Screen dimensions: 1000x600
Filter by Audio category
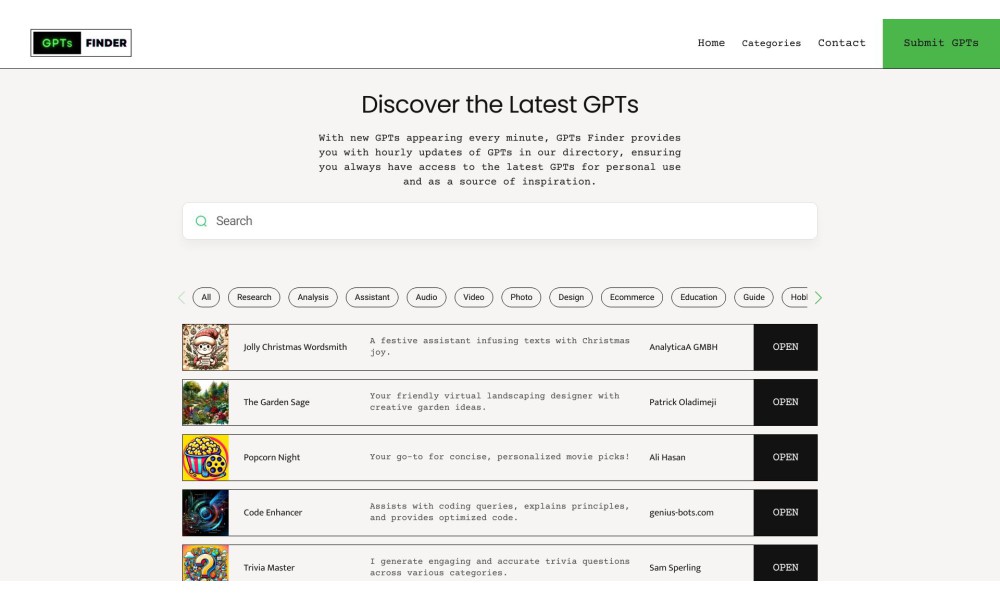[426, 297]
